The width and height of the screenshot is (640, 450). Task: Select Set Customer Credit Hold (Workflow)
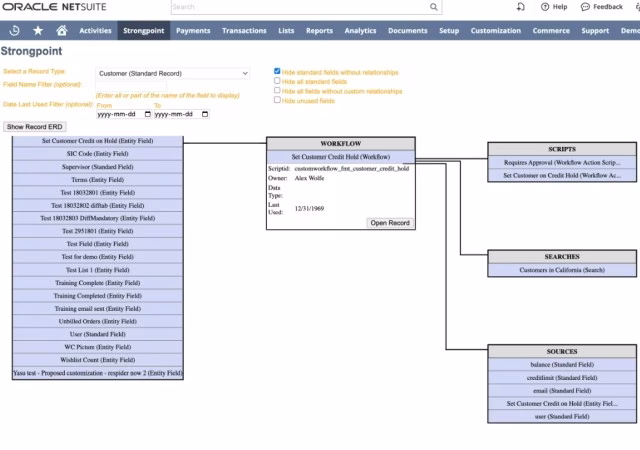341,157
